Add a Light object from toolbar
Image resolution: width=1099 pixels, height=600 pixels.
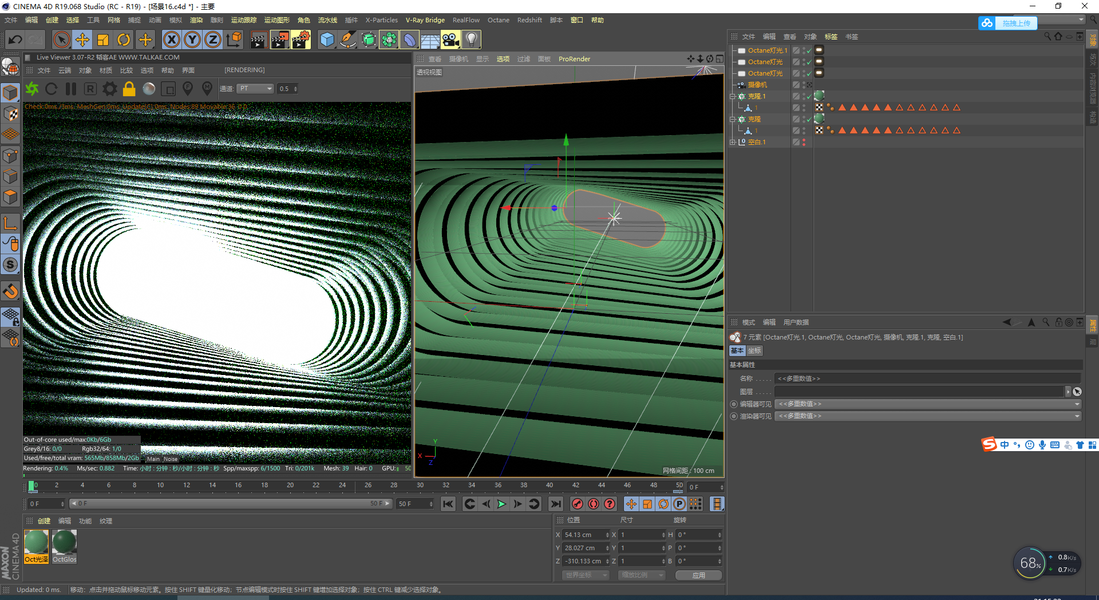coord(472,40)
